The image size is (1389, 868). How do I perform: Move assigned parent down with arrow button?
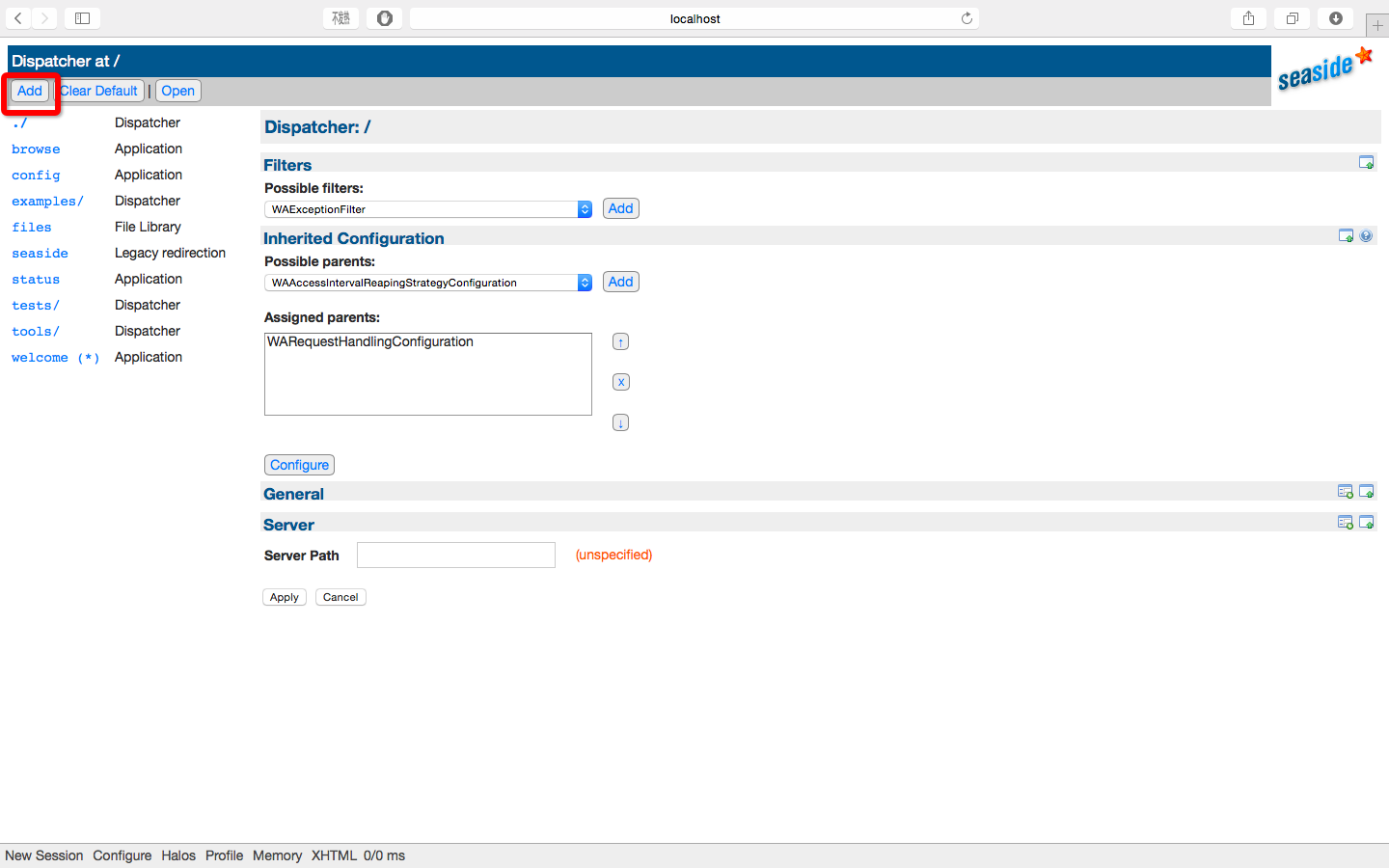(620, 422)
